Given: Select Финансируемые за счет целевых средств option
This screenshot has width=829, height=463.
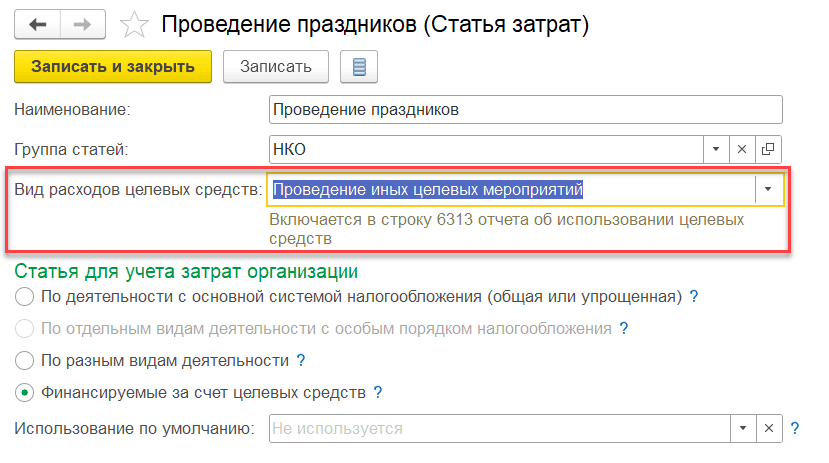Looking at the screenshot, I should coord(24,392).
